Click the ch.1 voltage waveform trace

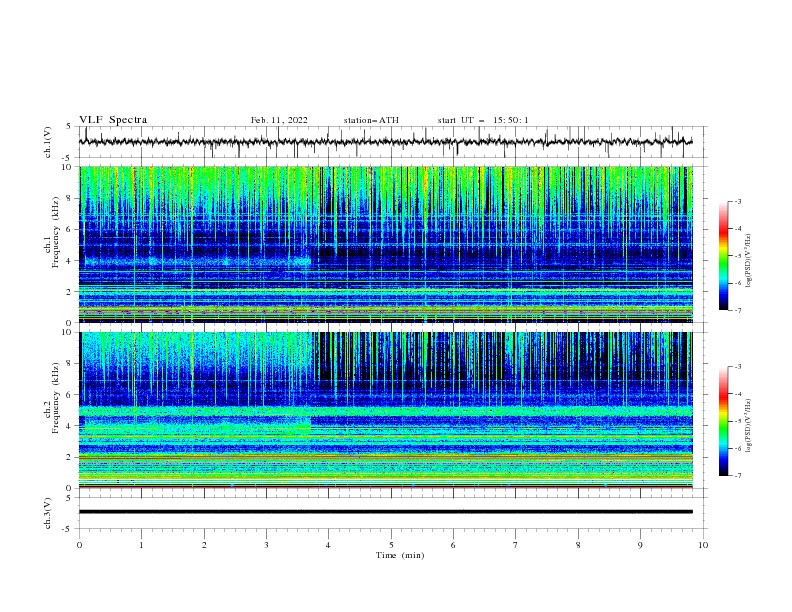tap(385, 142)
